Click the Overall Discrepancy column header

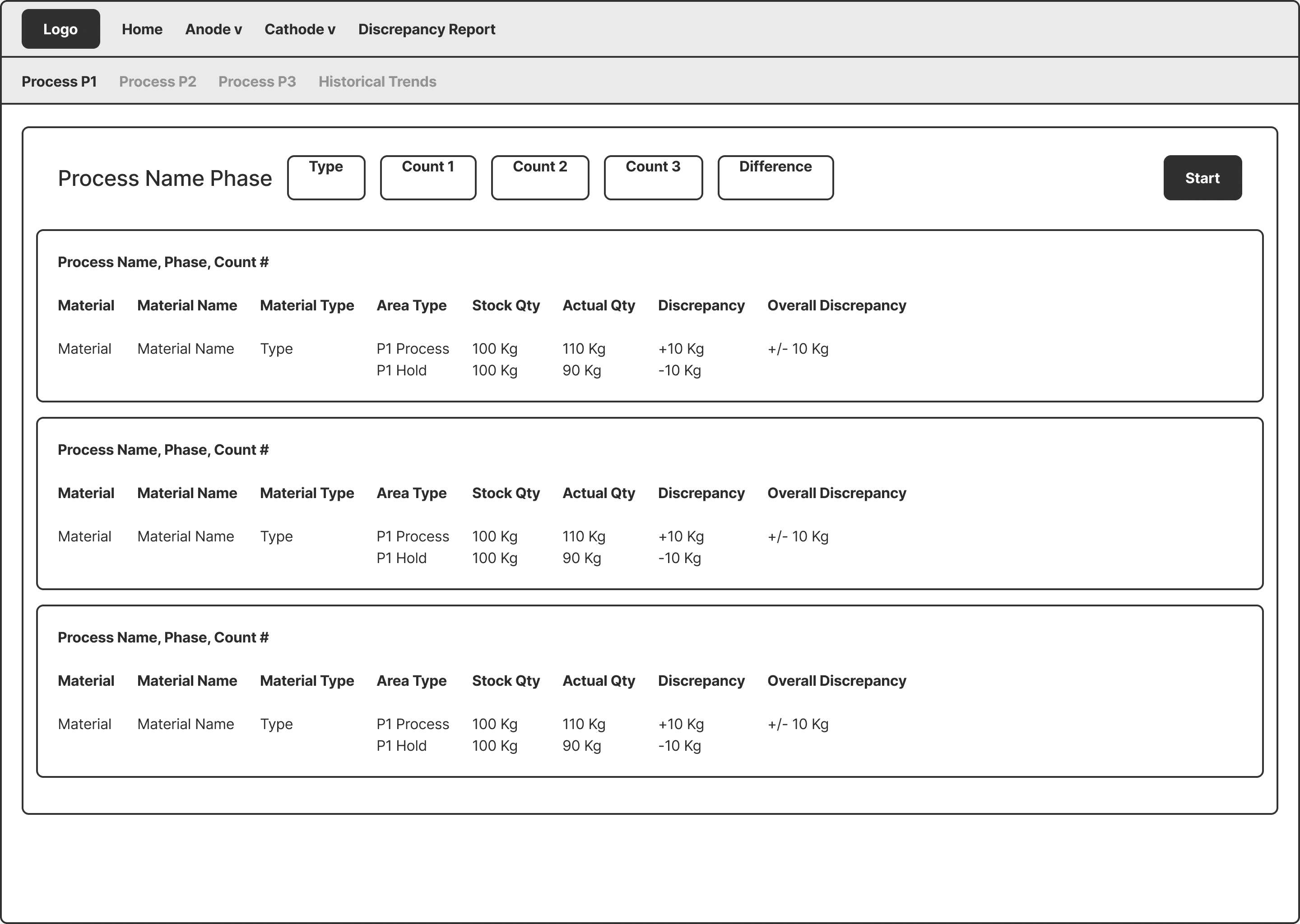point(836,305)
